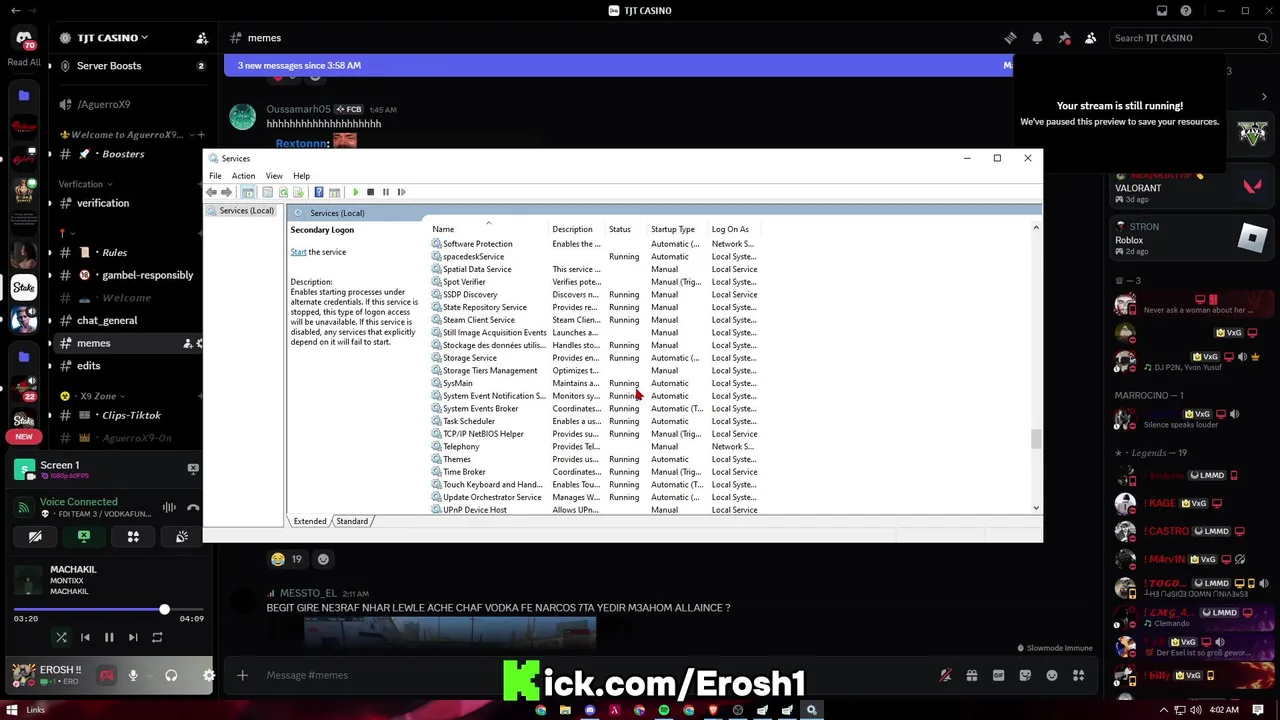The width and height of the screenshot is (1280, 720).
Task: Click the Properties icon in the Services toolbar
Action: [267, 192]
